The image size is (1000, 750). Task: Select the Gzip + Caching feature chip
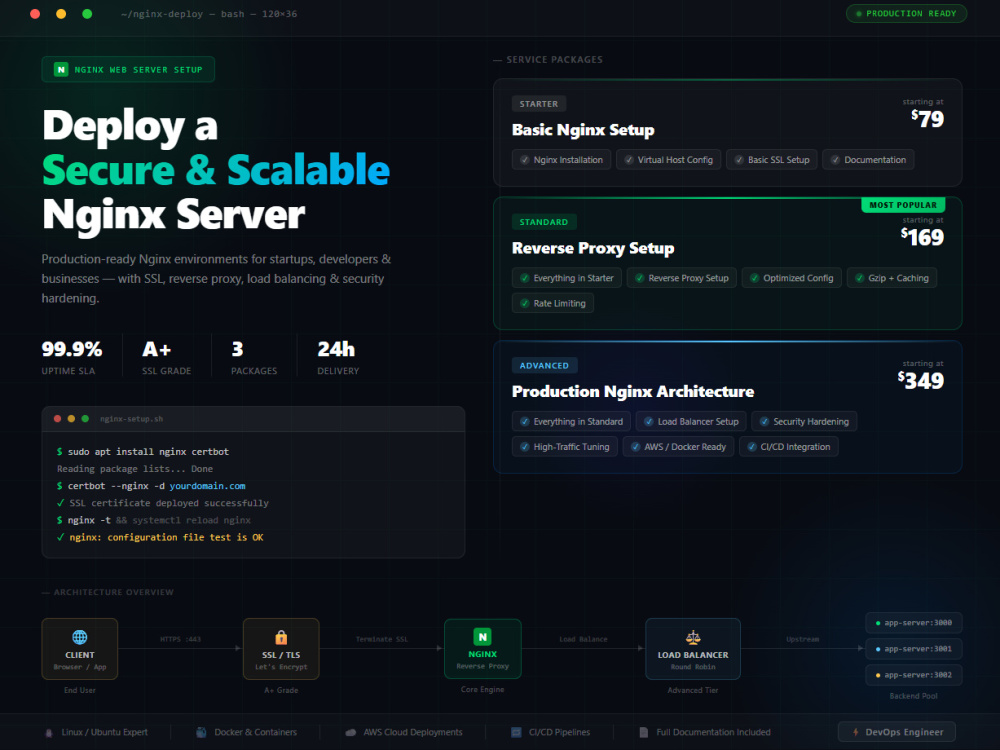click(892, 278)
